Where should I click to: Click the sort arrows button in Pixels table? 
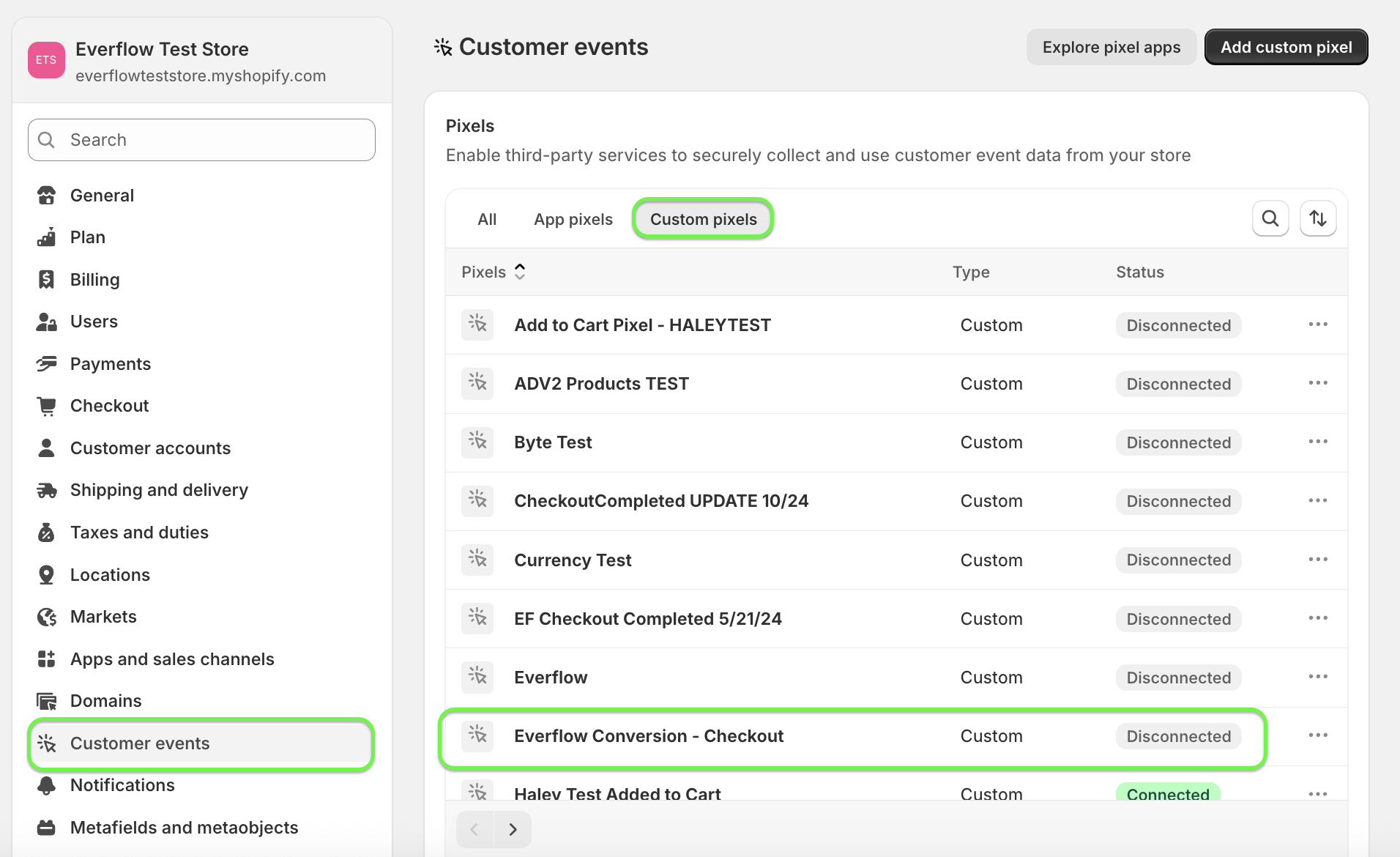[x=1318, y=218]
